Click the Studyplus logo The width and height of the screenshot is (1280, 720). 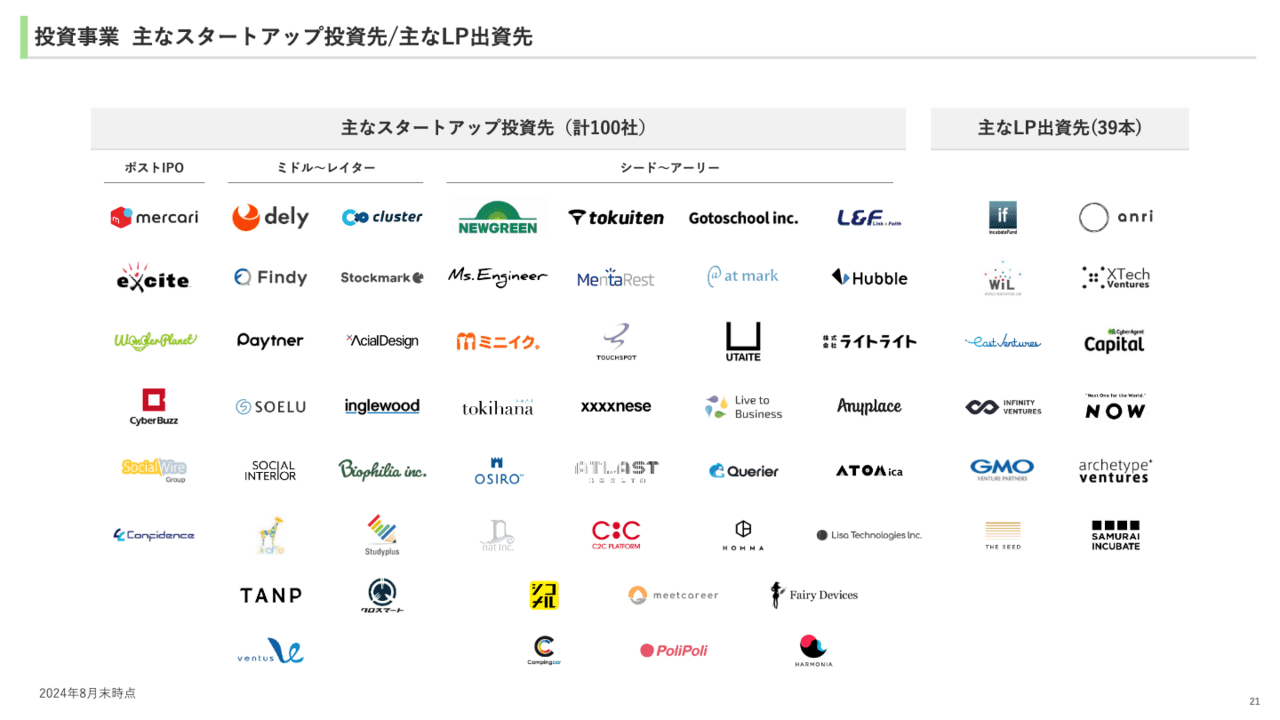pyautogui.click(x=382, y=535)
